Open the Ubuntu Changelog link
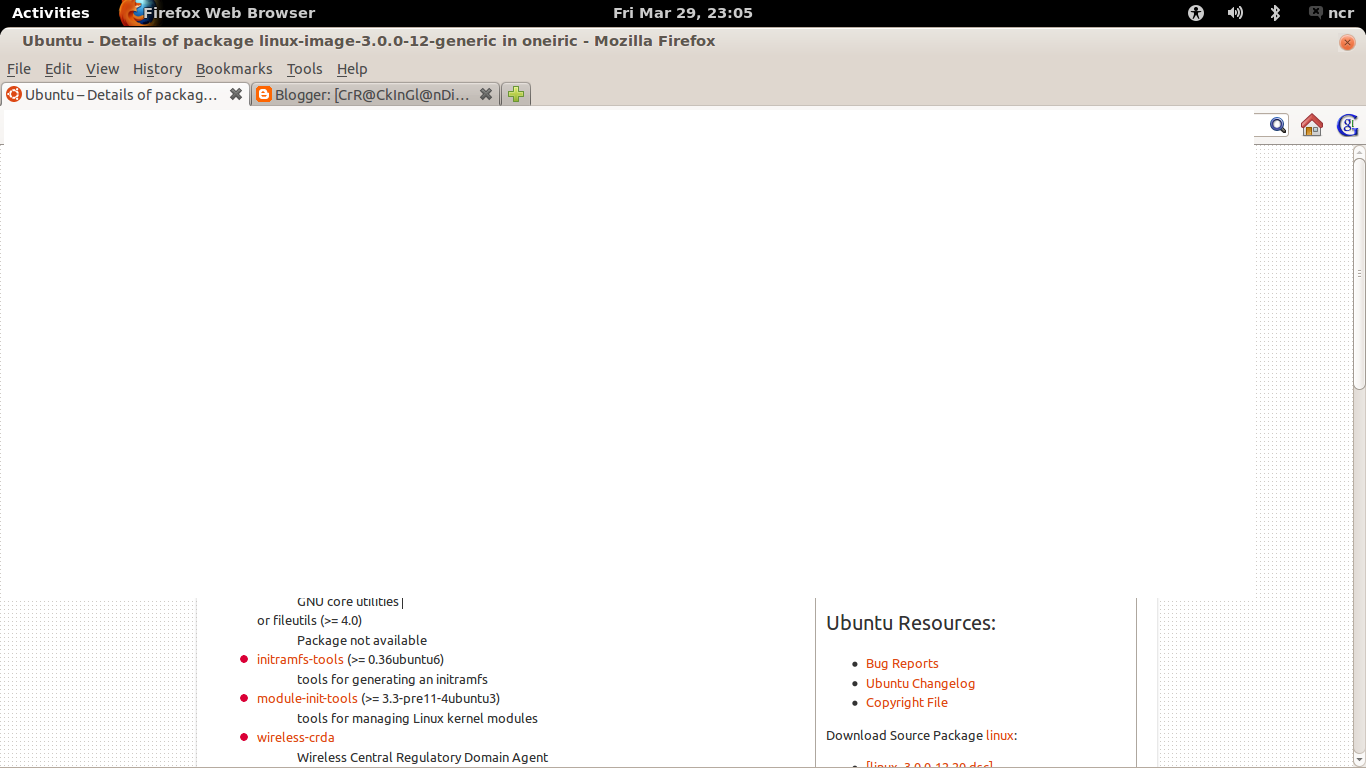This screenshot has width=1366, height=768. click(x=920, y=683)
